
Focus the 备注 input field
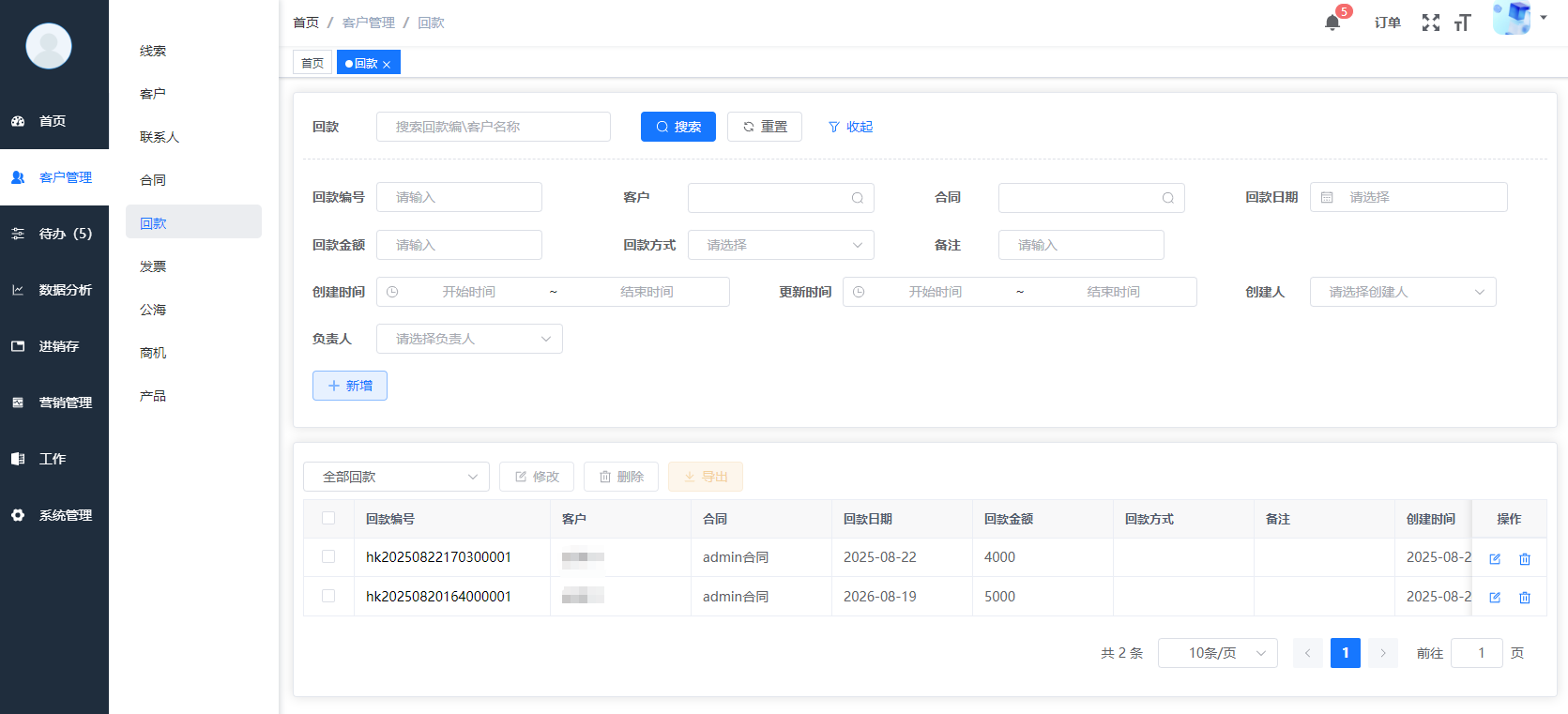[x=1081, y=245]
